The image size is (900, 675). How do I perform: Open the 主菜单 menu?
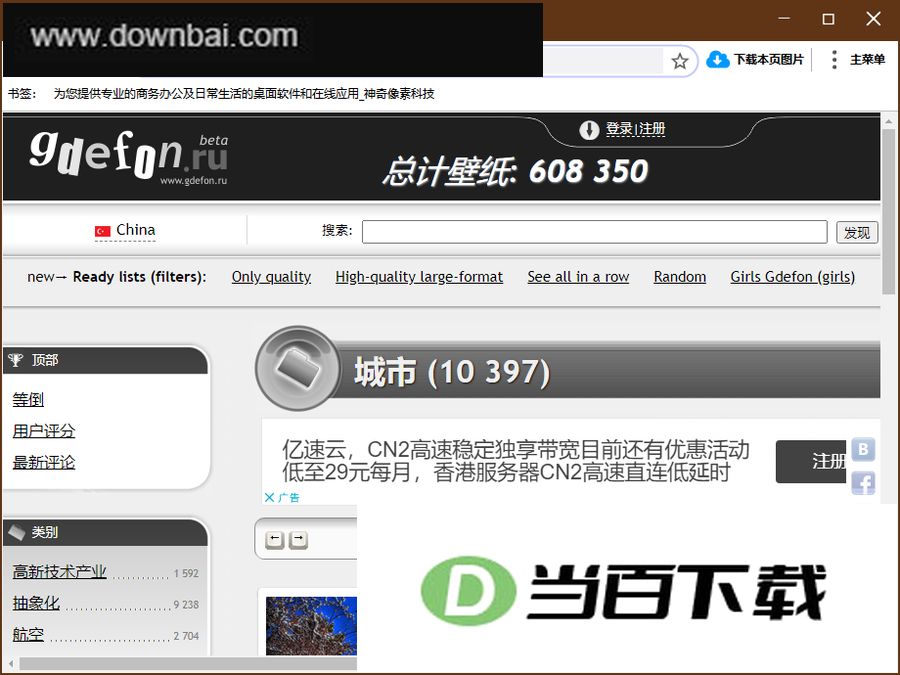pos(867,59)
